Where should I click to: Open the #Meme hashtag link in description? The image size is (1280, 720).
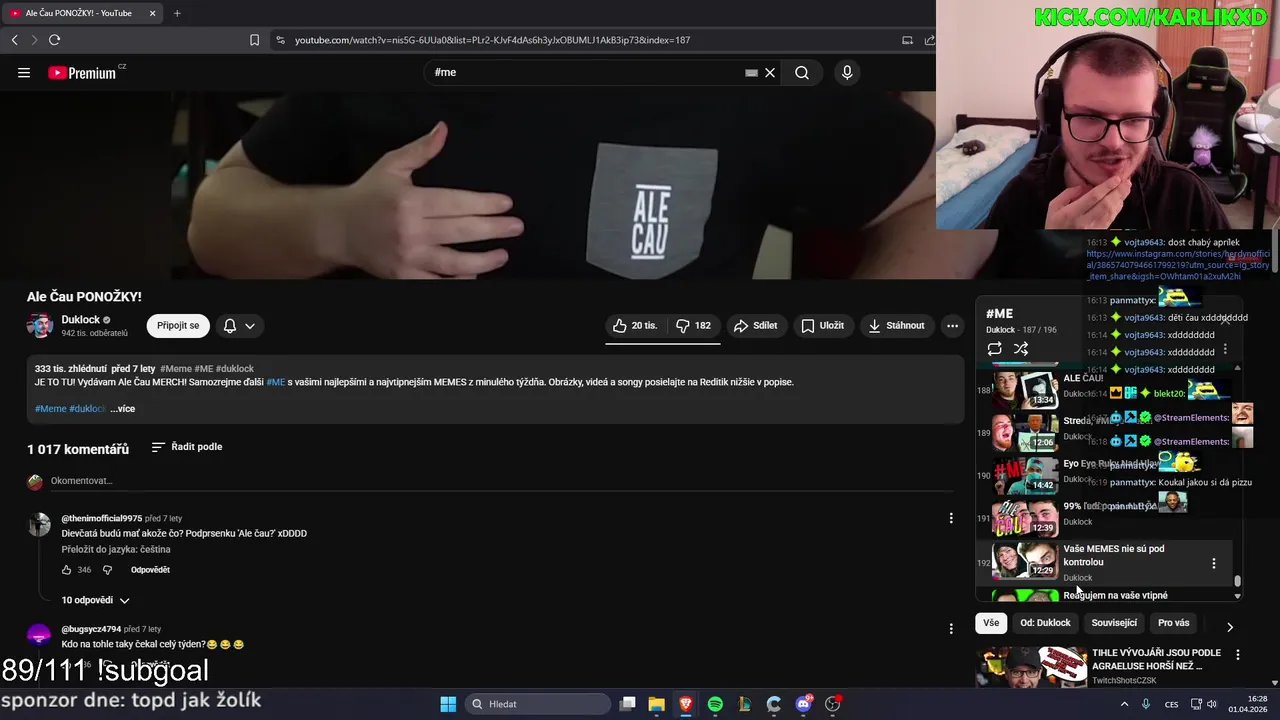(x=50, y=409)
